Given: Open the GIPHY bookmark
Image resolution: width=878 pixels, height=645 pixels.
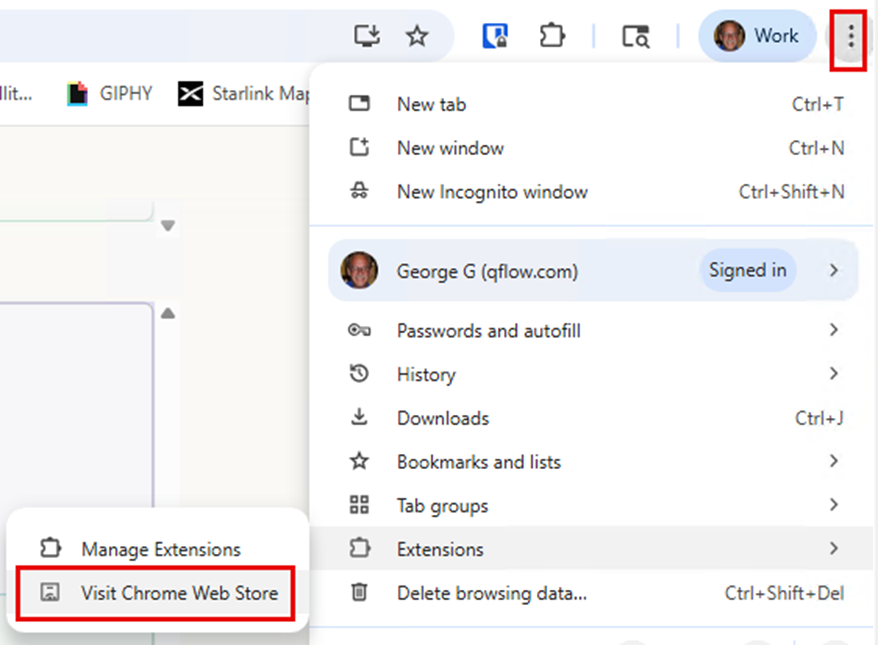Looking at the screenshot, I should (110, 94).
